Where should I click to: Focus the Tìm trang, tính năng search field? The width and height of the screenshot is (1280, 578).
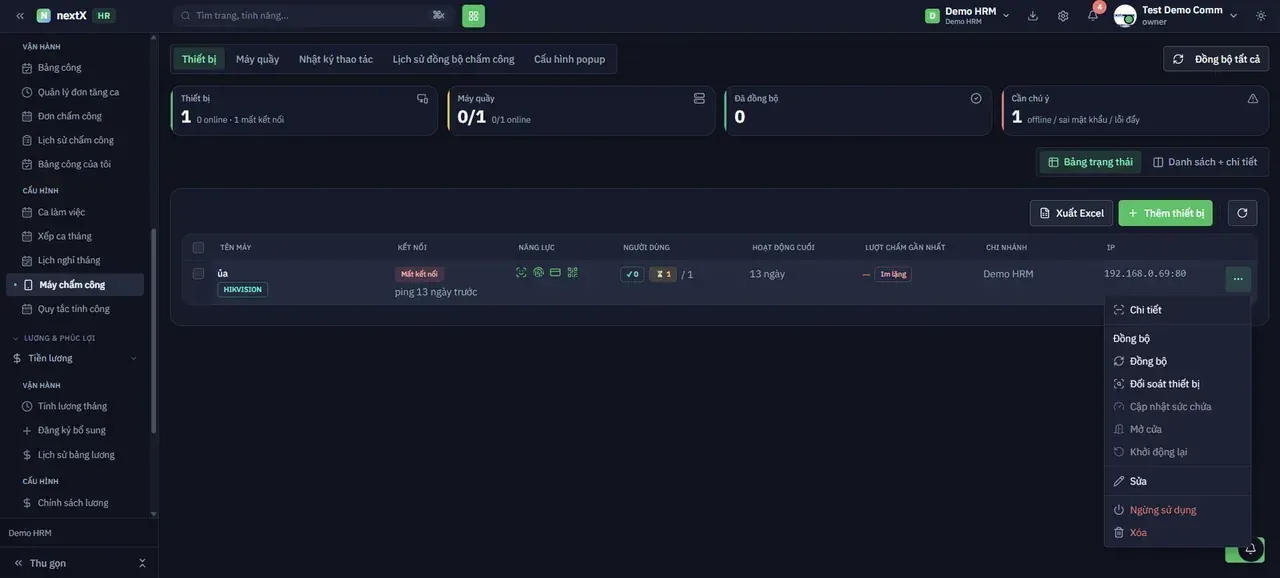[x=313, y=16]
